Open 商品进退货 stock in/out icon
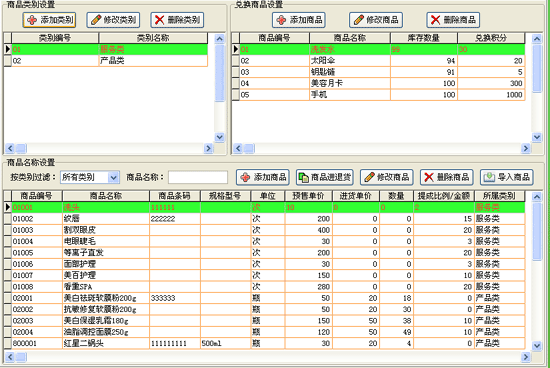This screenshot has height=368, width=550. [303, 178]
